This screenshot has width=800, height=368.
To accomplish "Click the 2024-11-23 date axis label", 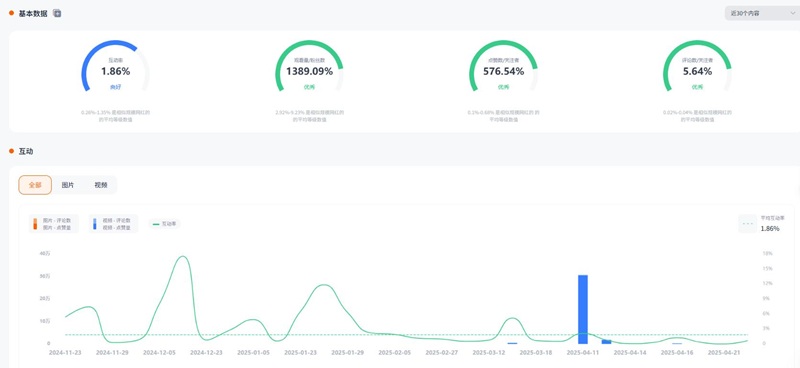I will click(x=65, y=353).
